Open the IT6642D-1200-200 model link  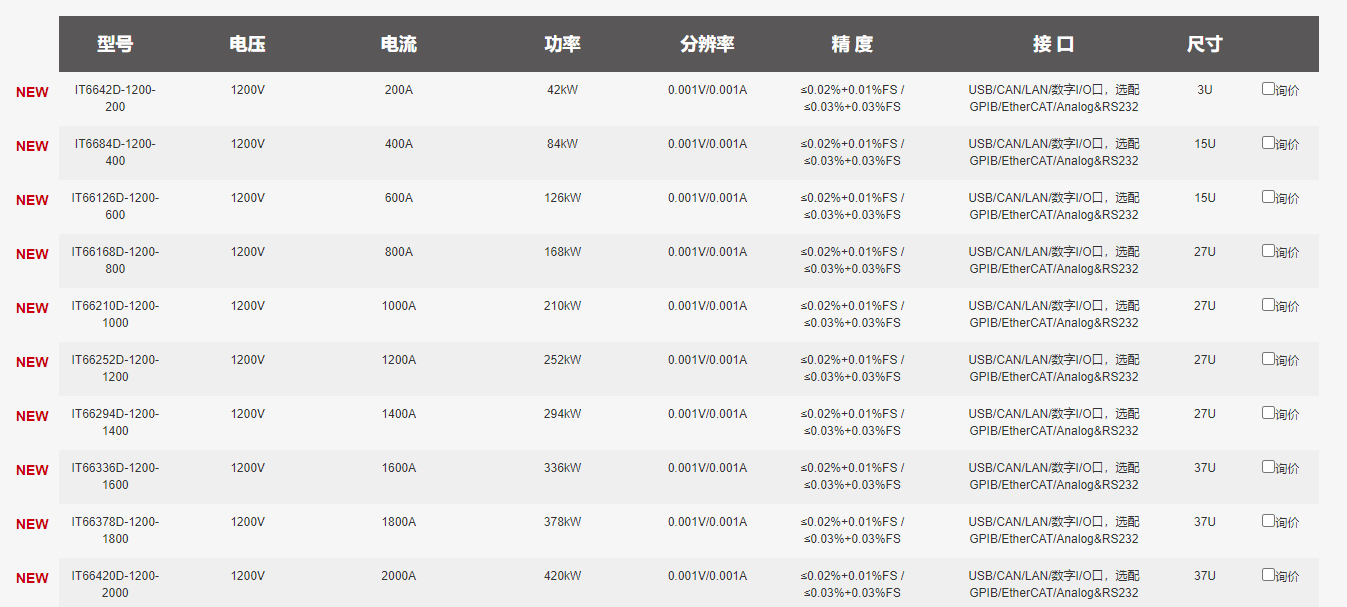click(115, 98)
